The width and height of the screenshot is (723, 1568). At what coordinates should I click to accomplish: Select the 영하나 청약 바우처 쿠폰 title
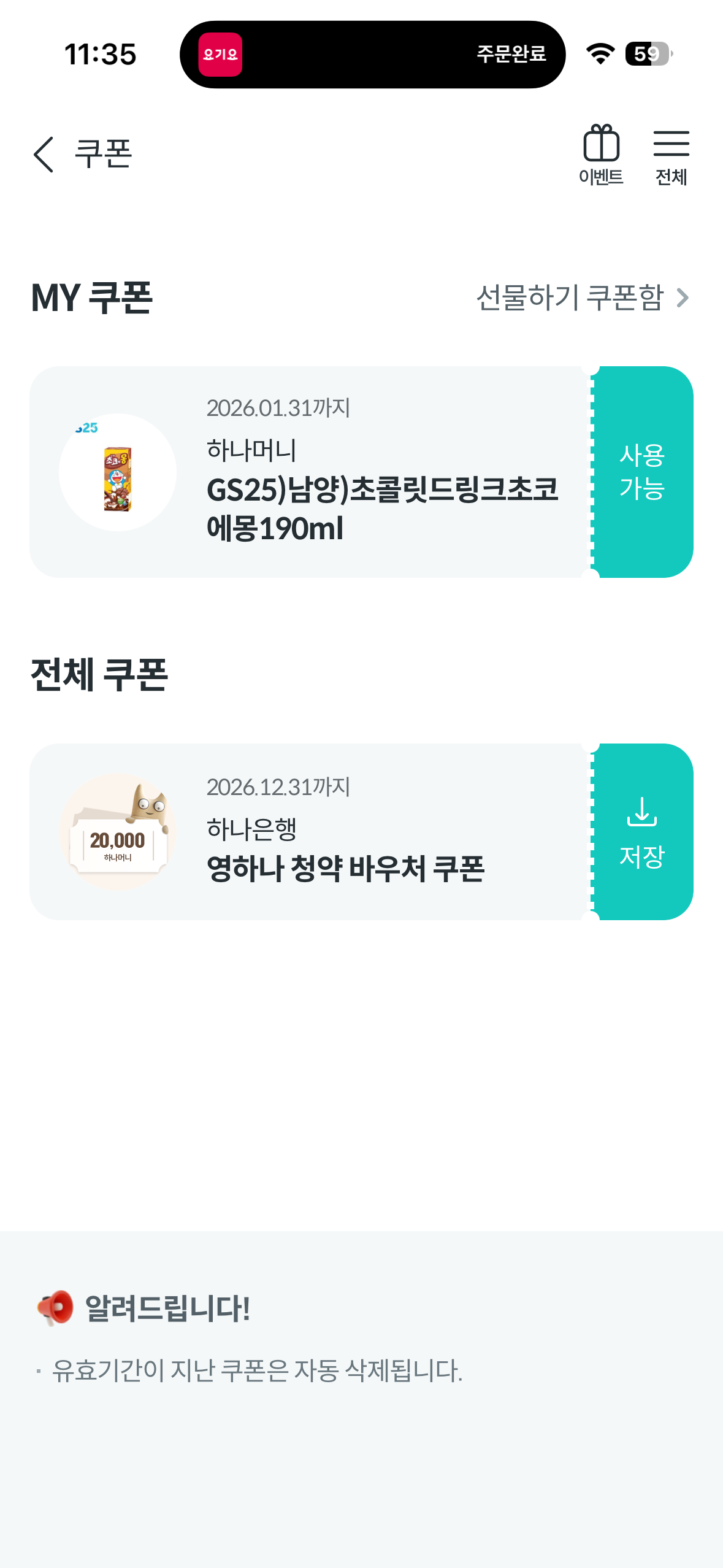point(346,869)
